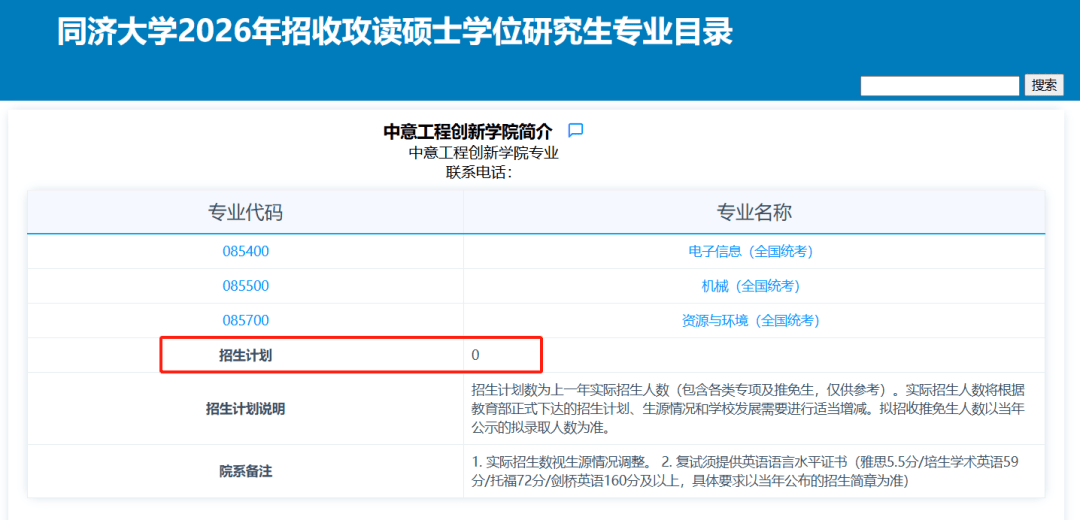This screenshot has width=1080, height=520.
Task: Click the 招生计划 row label
Action: (245, 355)
